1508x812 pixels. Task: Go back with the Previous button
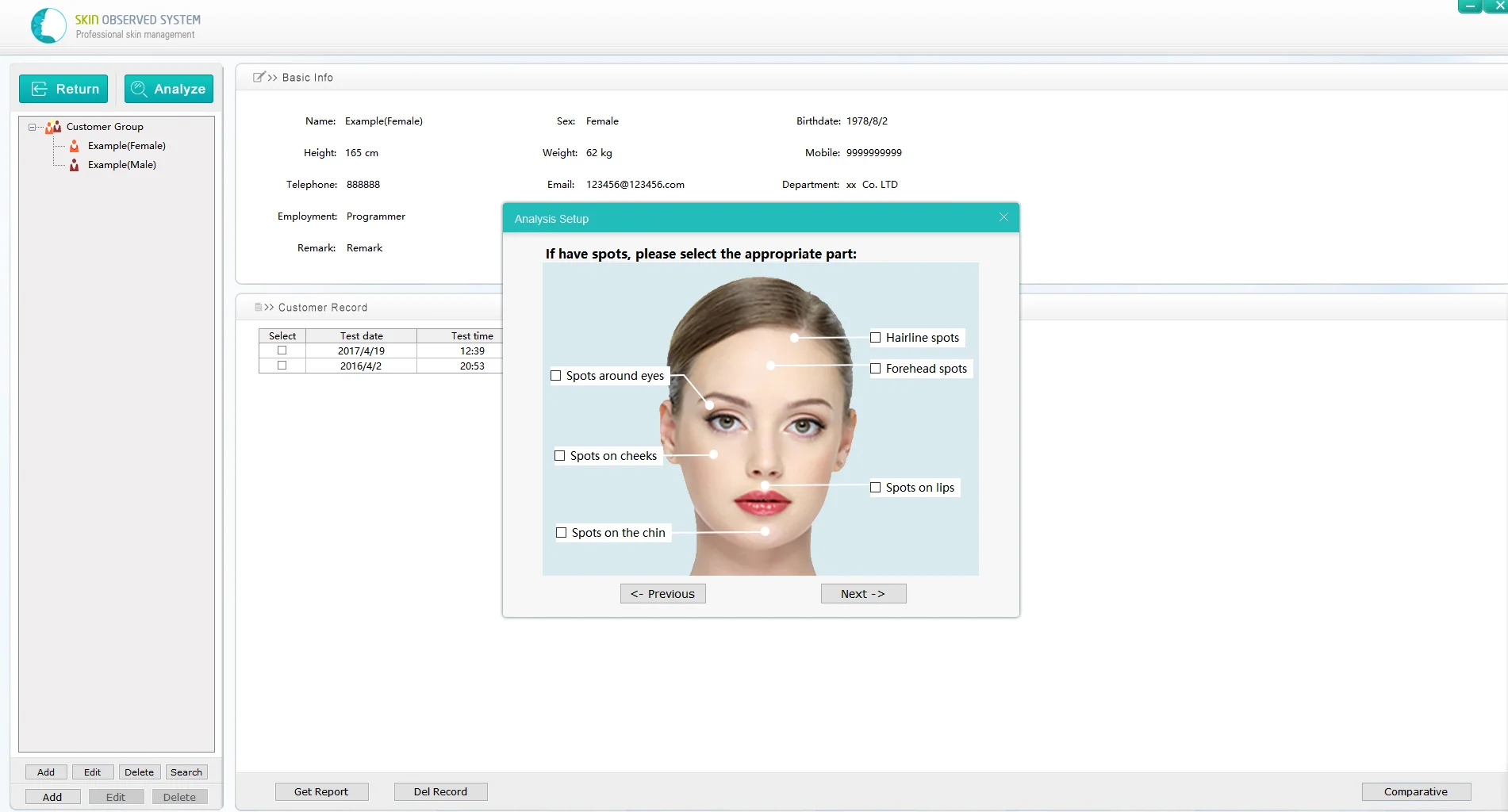tap(662, 594)
